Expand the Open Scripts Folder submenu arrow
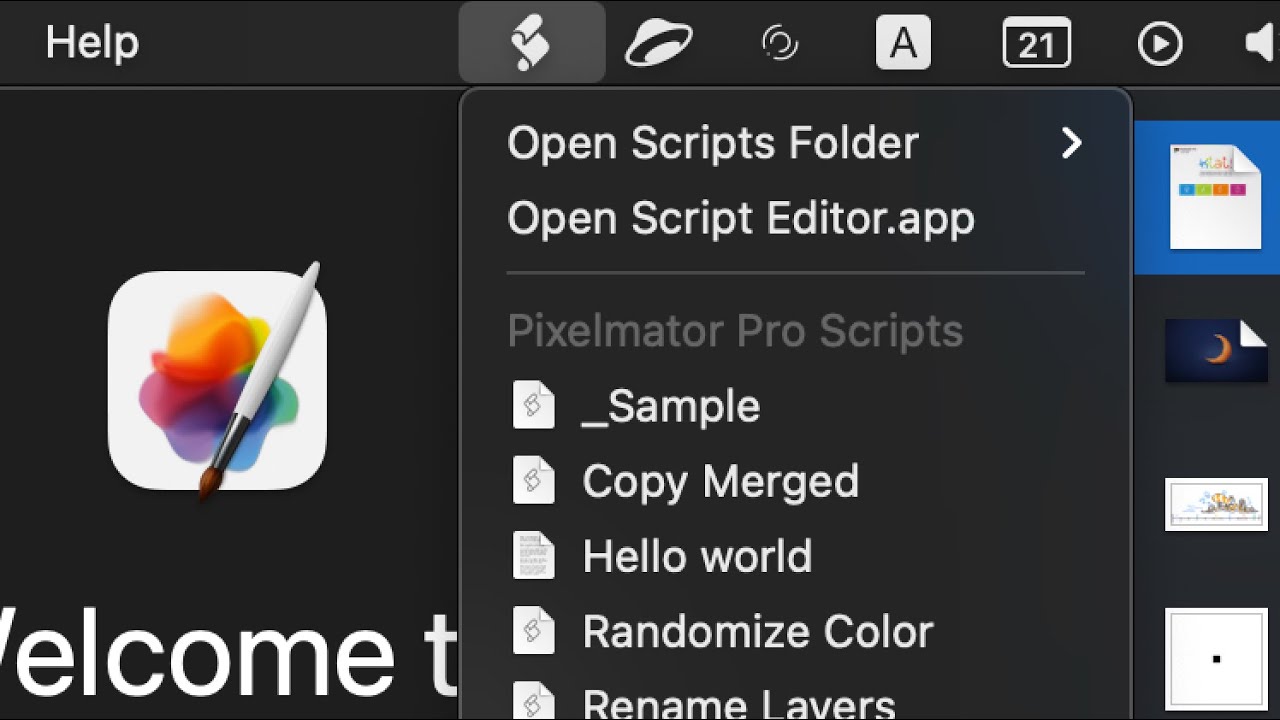Screen dimensions: 1280x720 click(x=1071, y=143)
